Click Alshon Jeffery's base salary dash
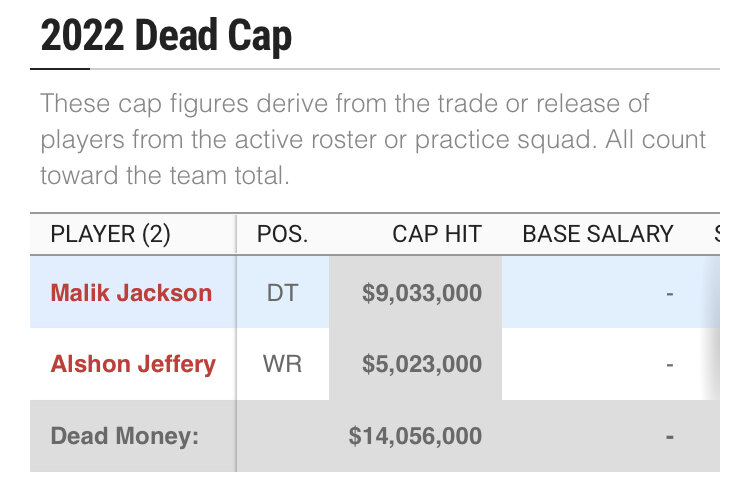750x494 pixels. tap(669, 364)
